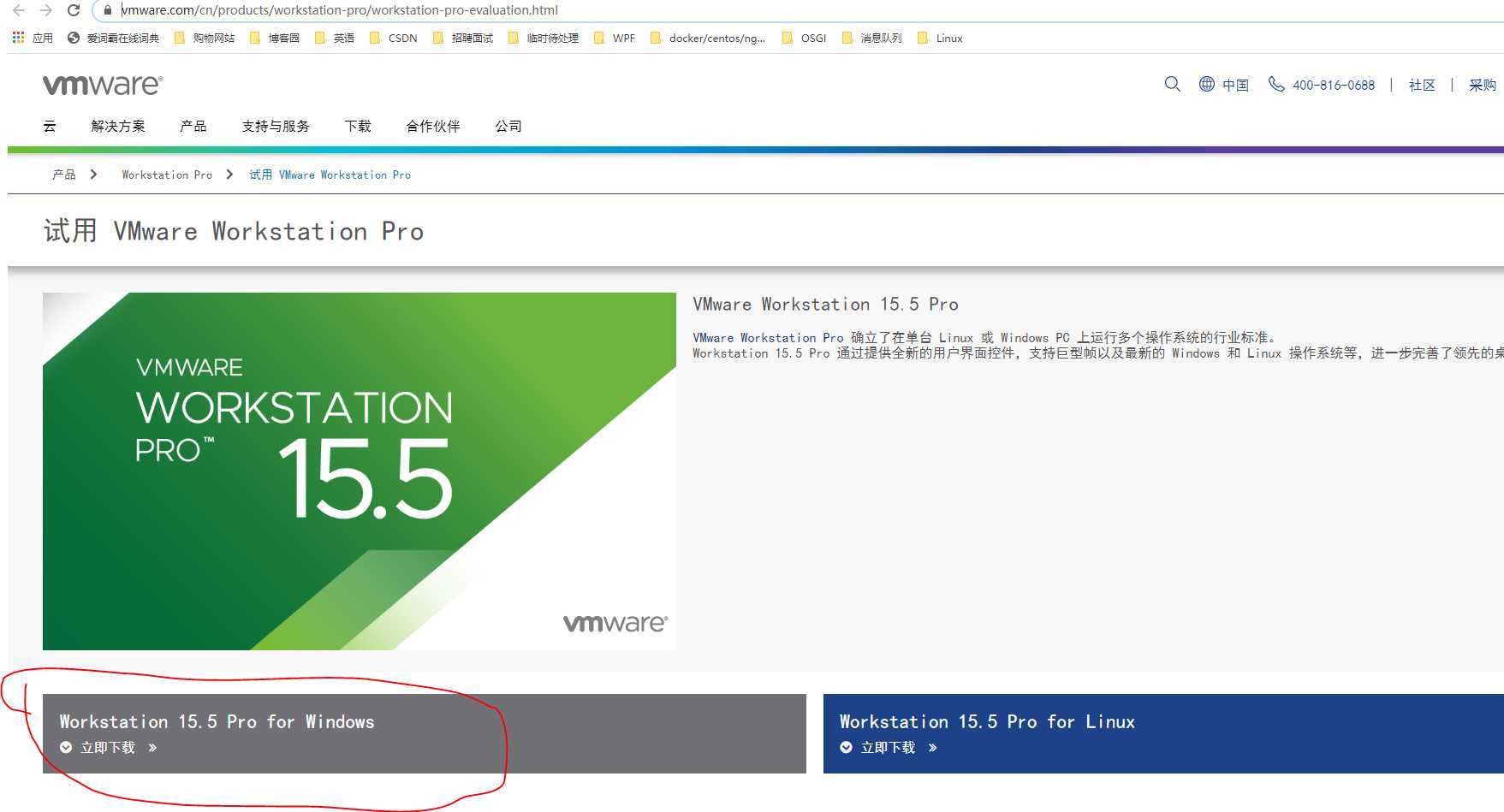Click the phone icon beside 400-816-0688
The image size is (1504, 812).
pyautogui.click(x=1275, y=84)
